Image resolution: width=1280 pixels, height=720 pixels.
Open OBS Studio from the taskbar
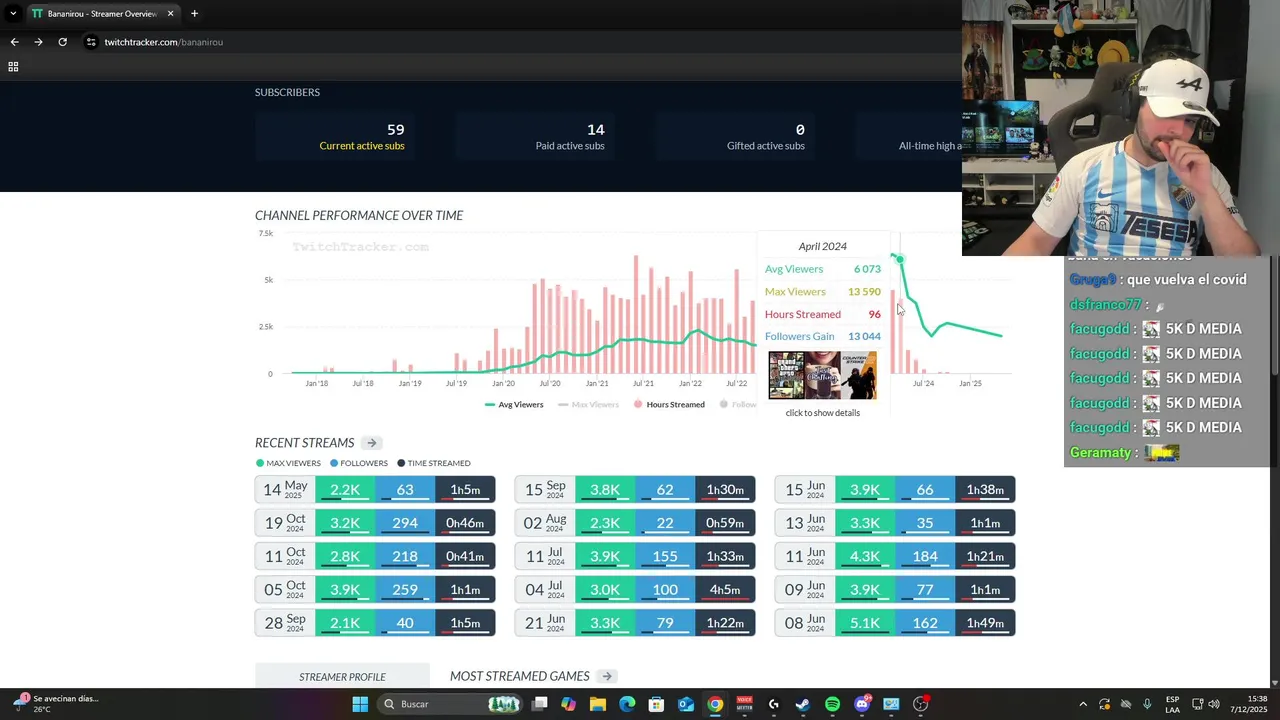[x=921, y=704]
